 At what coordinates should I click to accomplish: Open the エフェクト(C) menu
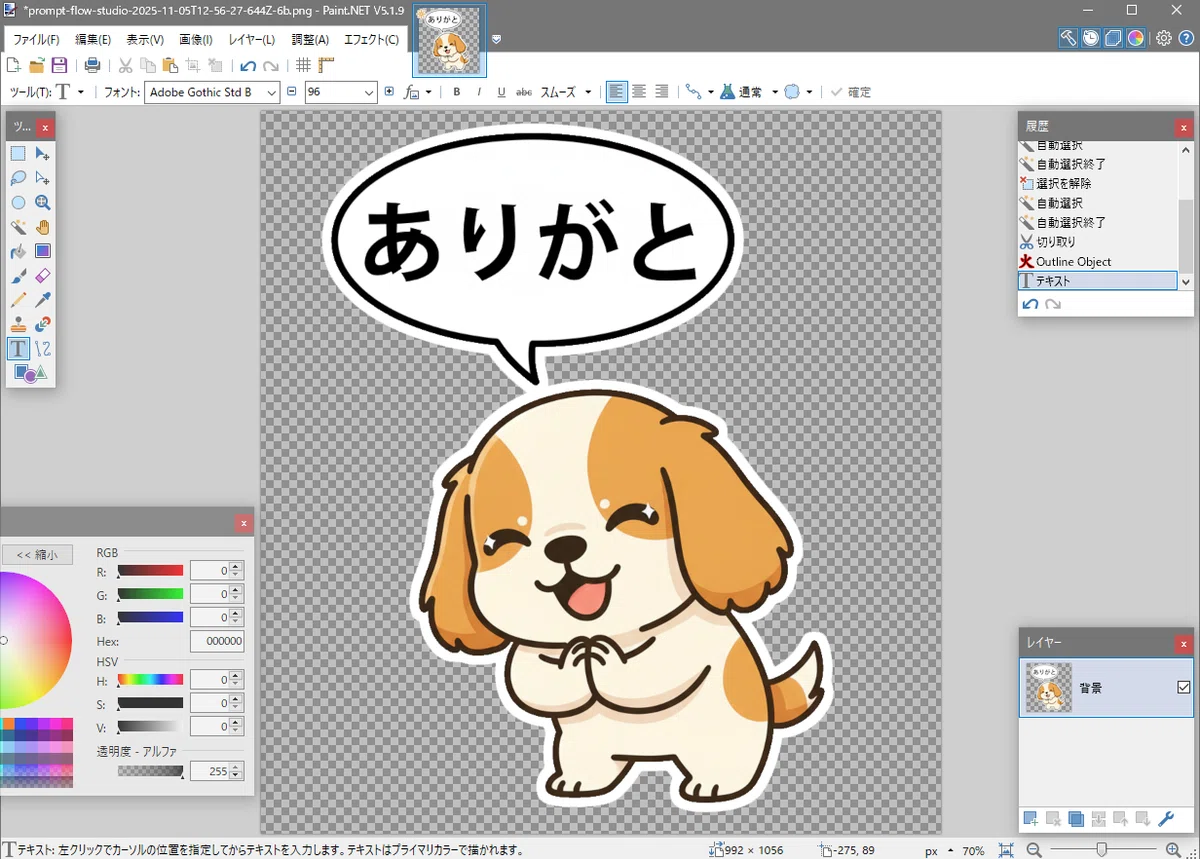click(x=371, y=40)
